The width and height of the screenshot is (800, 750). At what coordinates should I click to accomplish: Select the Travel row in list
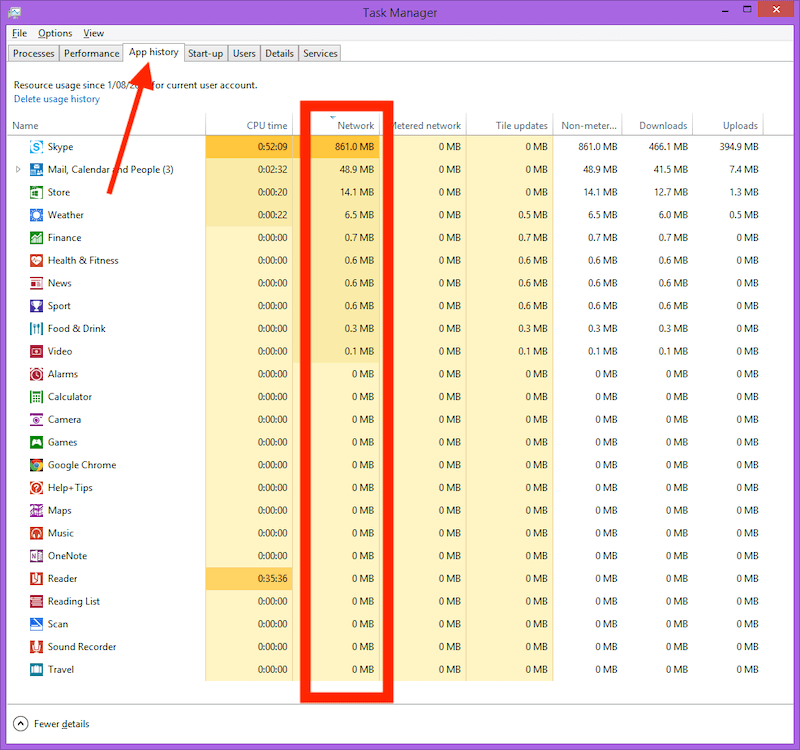[61, 670]
